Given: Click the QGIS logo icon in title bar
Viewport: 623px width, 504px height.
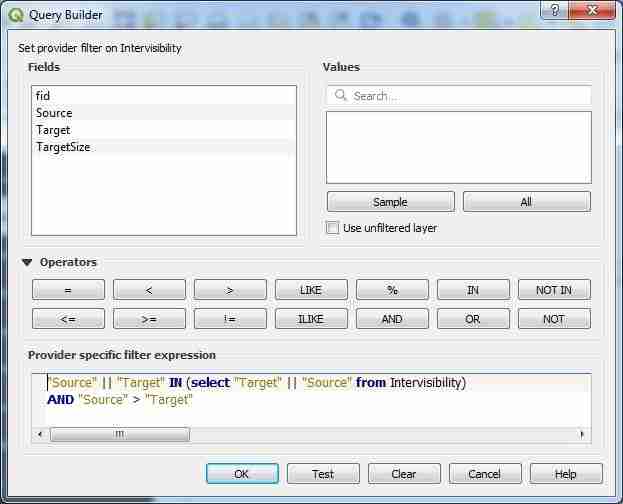Looking at the screenshot, I should (x=15, y=15).
